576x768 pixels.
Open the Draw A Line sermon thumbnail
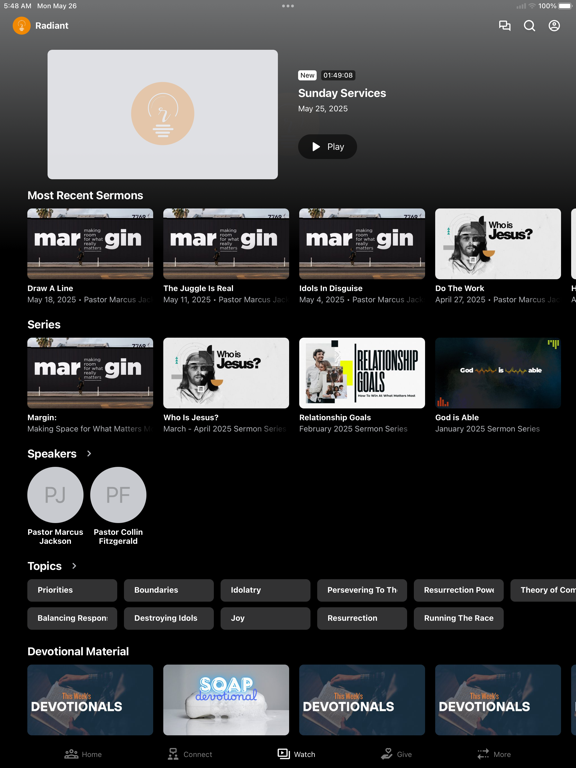(90, 244)
